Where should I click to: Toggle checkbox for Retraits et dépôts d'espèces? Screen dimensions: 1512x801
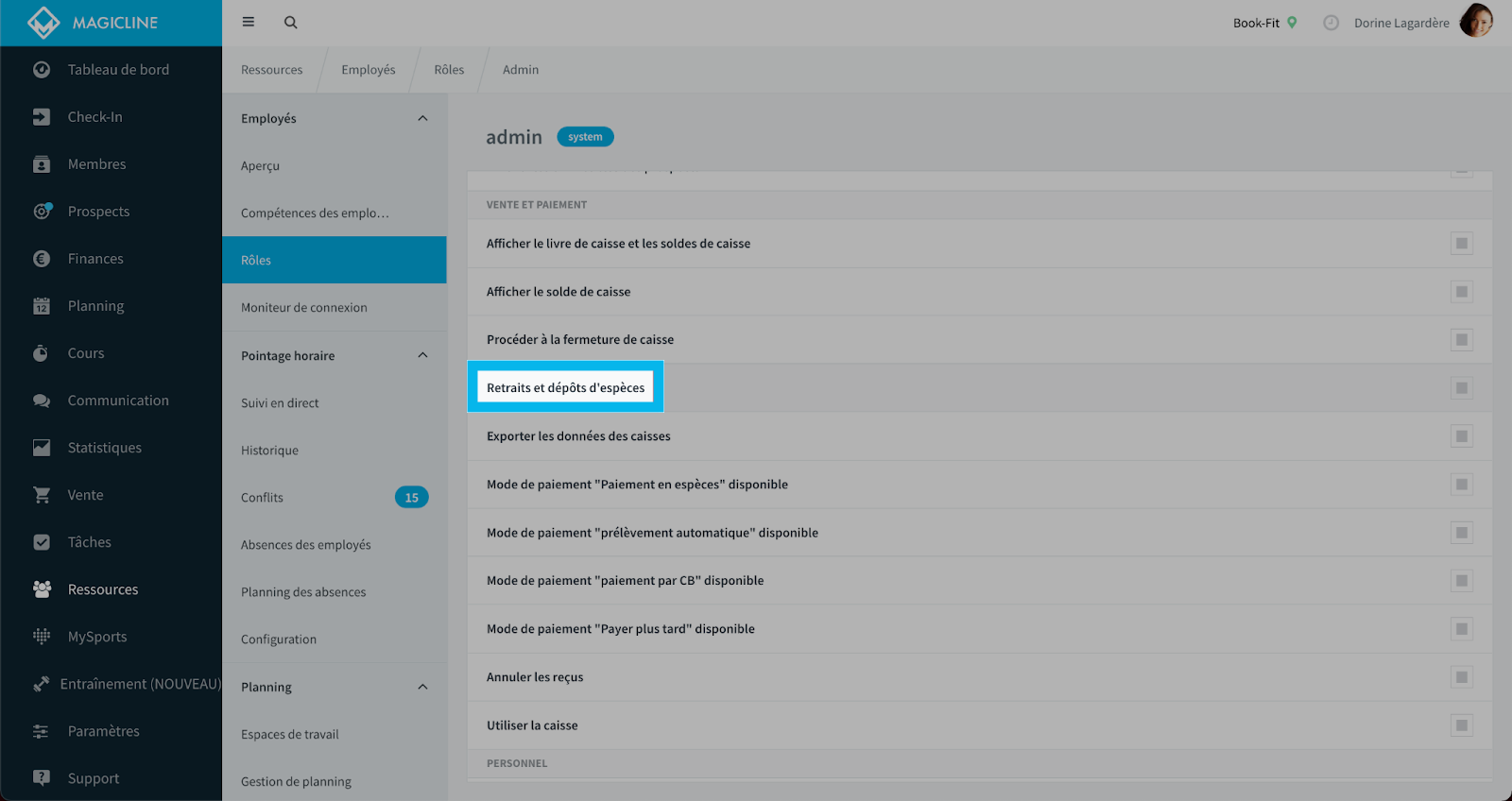click(x=1462, y=388)
